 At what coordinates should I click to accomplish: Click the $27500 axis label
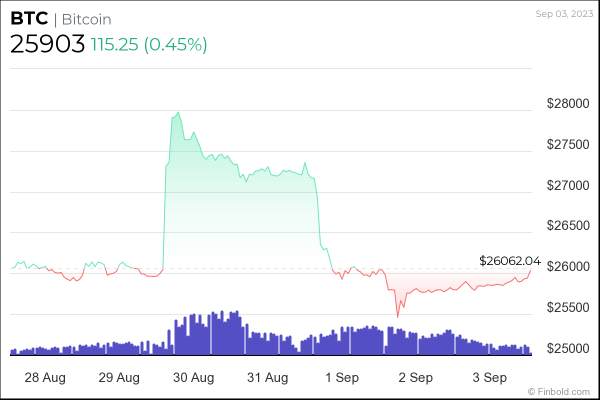click(568, 144)
